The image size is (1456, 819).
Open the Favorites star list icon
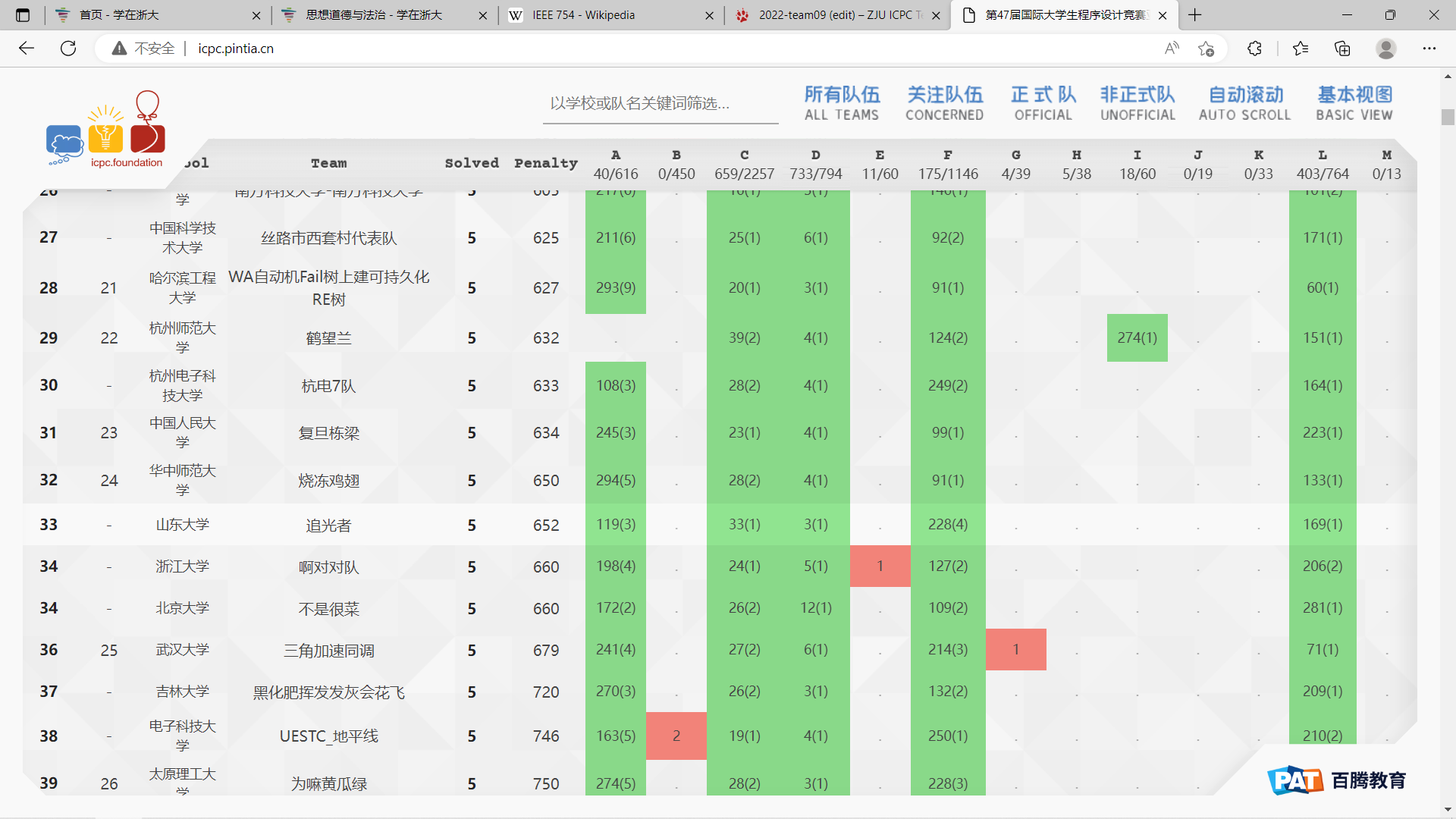(1301, 49)
